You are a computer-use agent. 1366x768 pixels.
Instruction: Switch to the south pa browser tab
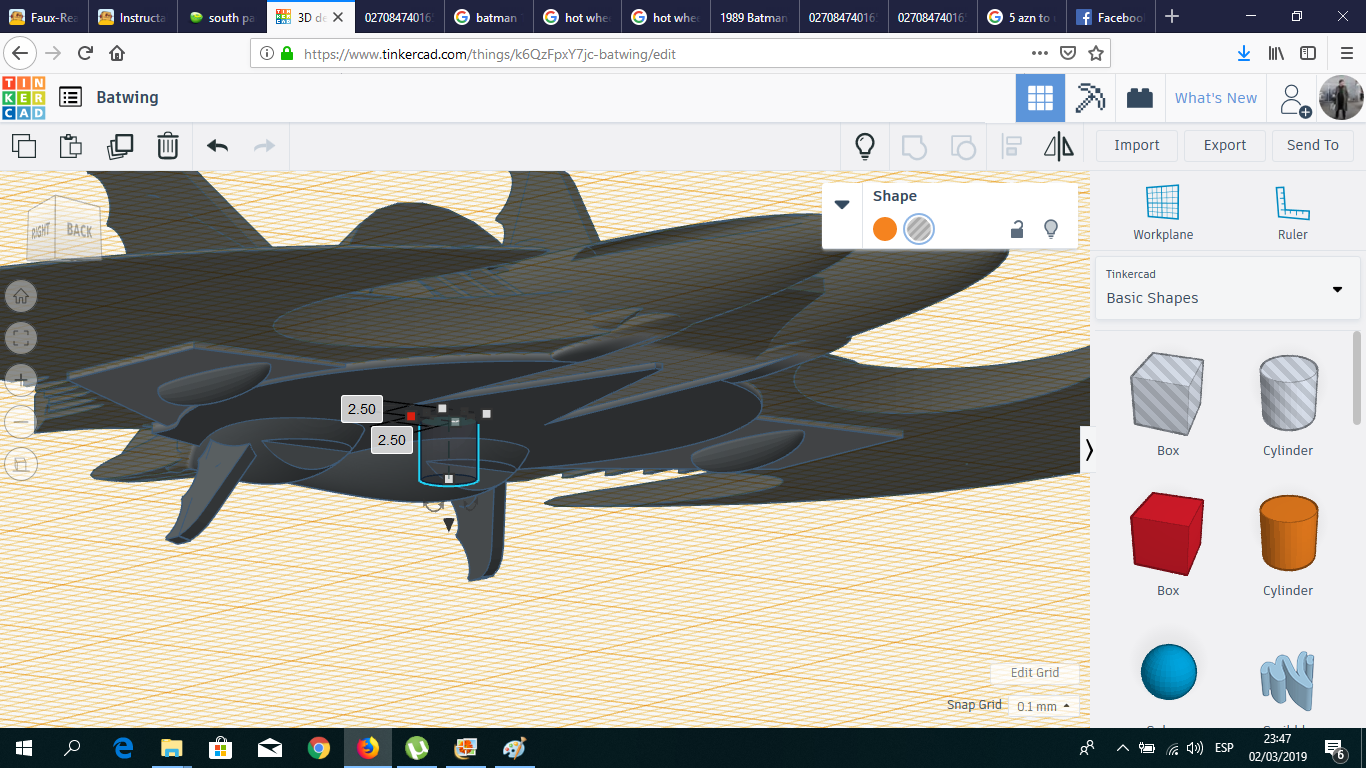click(x=223, y=17)
